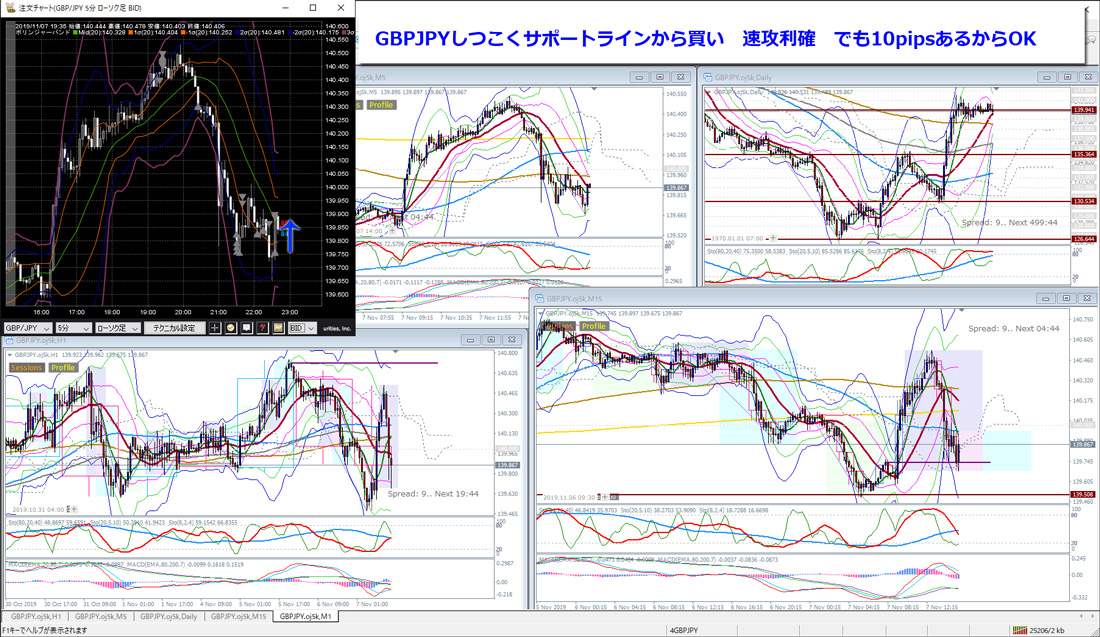Click 'Spread: 9.. Next 499:44' text in Daily chart
The image size is (1100, 637).
click(x=1010, y=222)
